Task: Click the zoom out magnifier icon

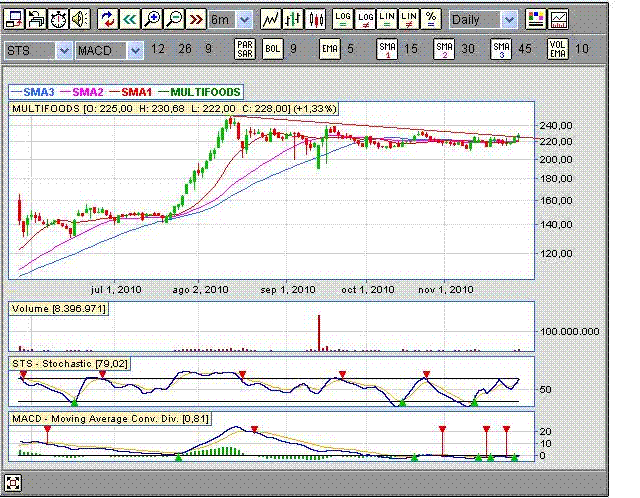Action: [174, 19]
